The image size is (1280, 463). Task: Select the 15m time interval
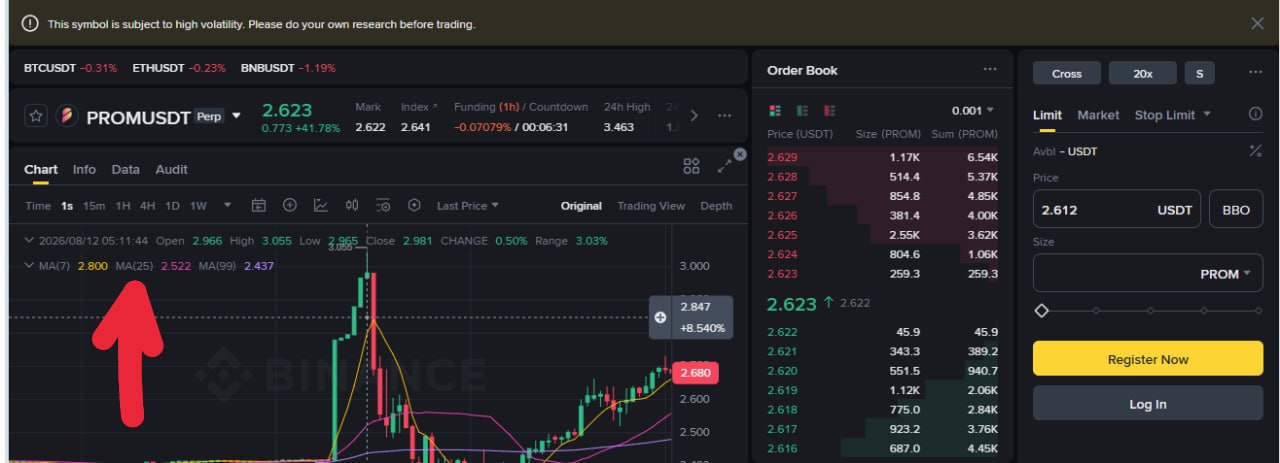click(94, 206)
